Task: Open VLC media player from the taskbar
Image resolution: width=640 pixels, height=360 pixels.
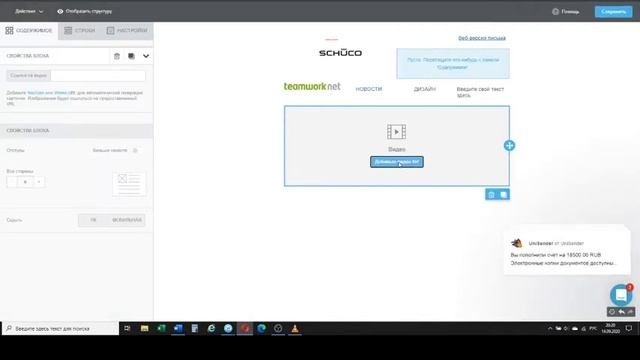Action: pyautogui.click(x=295, y=328)
